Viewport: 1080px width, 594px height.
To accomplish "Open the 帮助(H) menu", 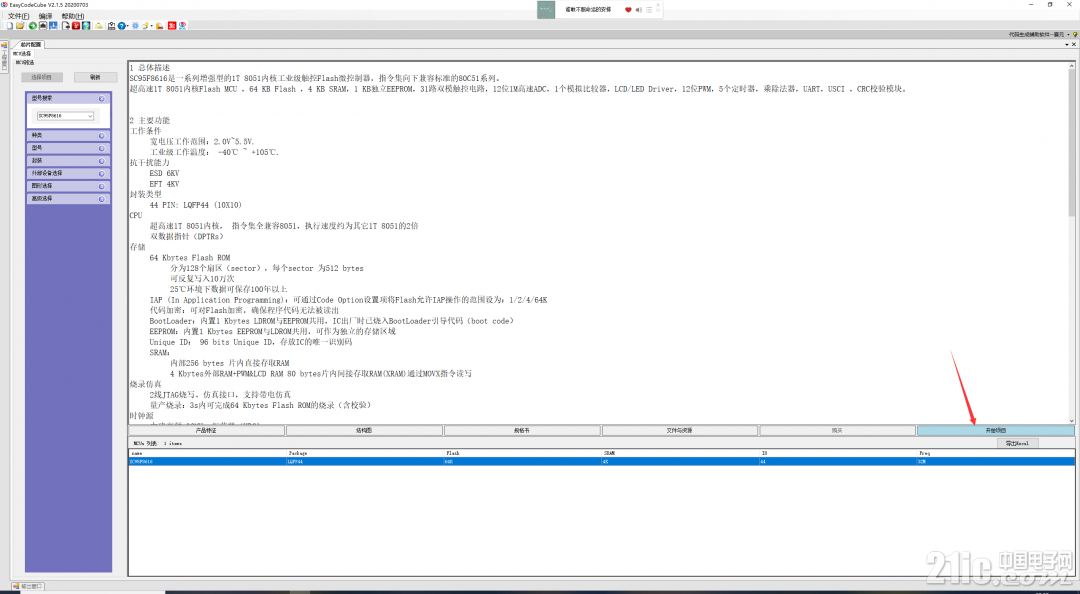I will [72, 16].
